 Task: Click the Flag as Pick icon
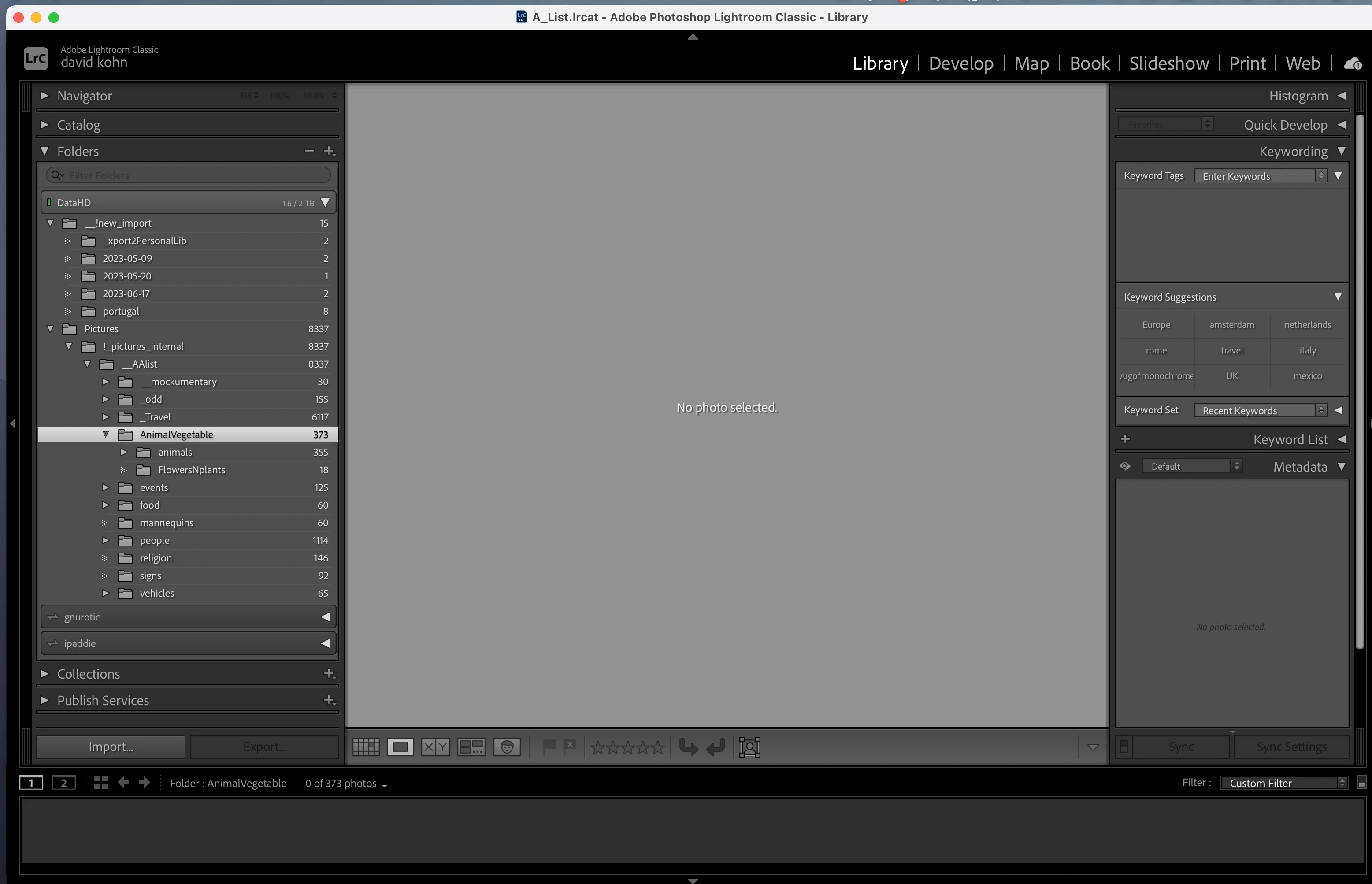[549, 746]
